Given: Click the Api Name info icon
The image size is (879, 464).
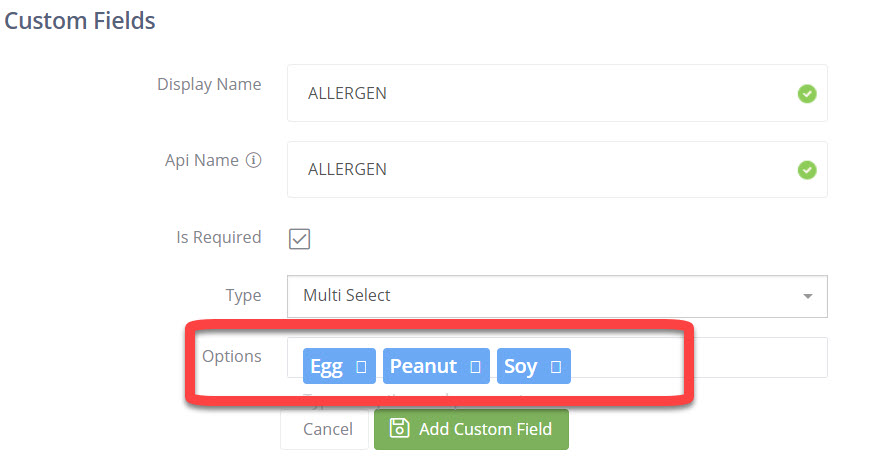Looking at the screenshot, I should [254, 160].
